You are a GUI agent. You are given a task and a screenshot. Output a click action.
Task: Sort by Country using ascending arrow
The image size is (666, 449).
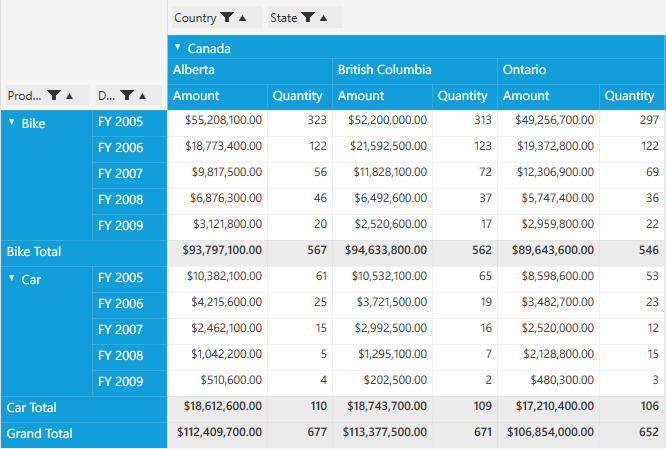243,18
